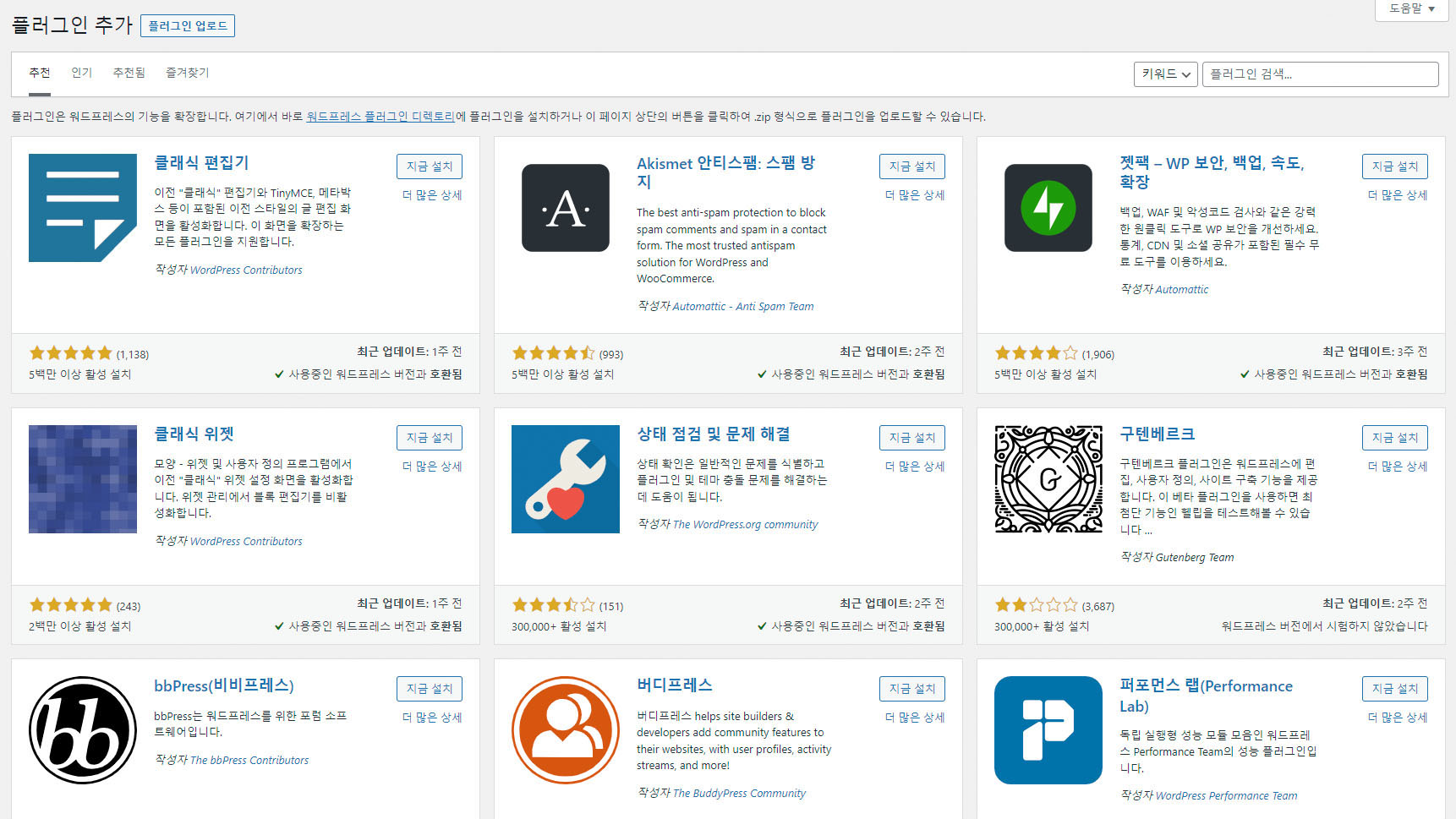Click the 플러그인 업로드 button
1456x819 pixels.
pyautogui.click(x=188, y=26)
